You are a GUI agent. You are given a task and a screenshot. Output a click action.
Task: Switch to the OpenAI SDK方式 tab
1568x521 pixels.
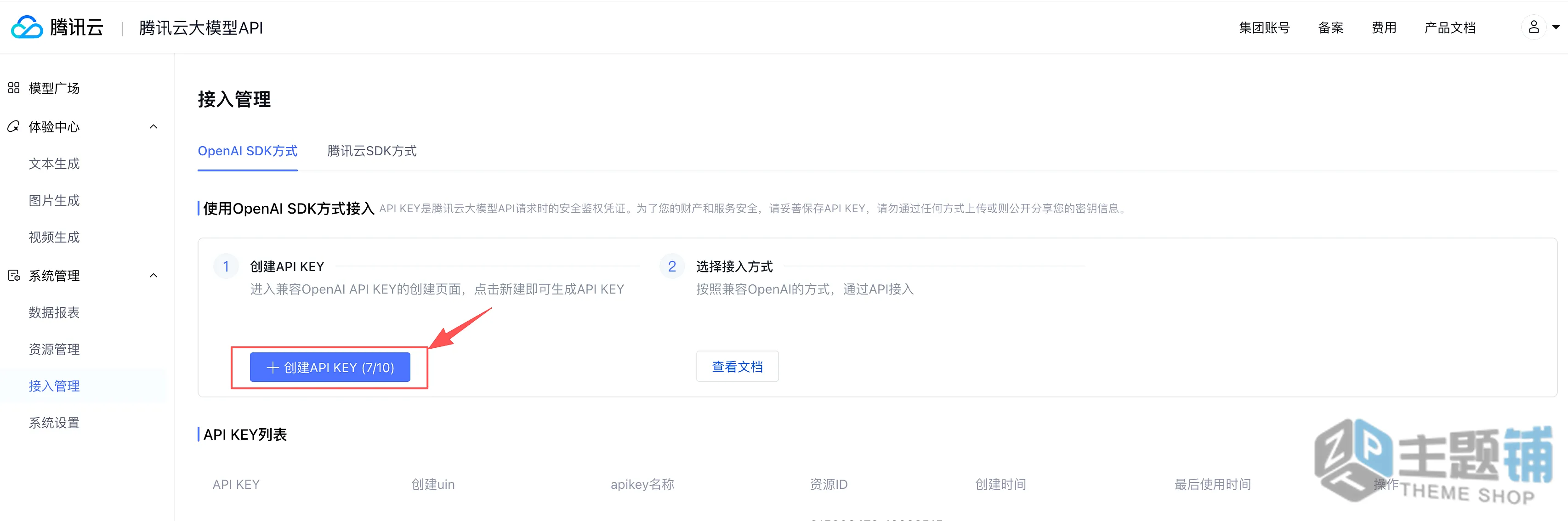click(248, 151)
